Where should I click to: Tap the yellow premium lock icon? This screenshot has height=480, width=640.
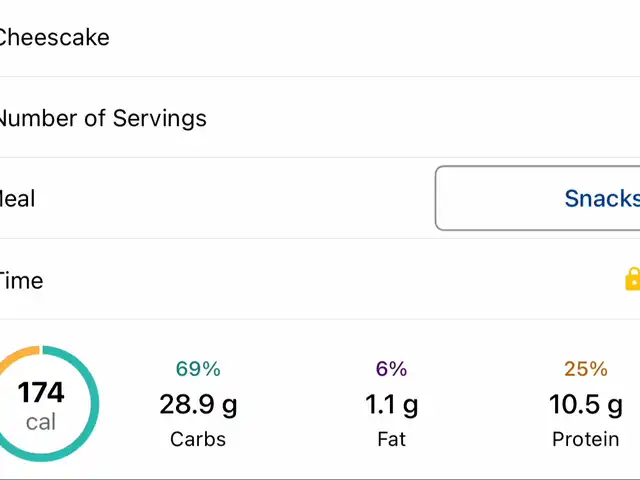632,279
